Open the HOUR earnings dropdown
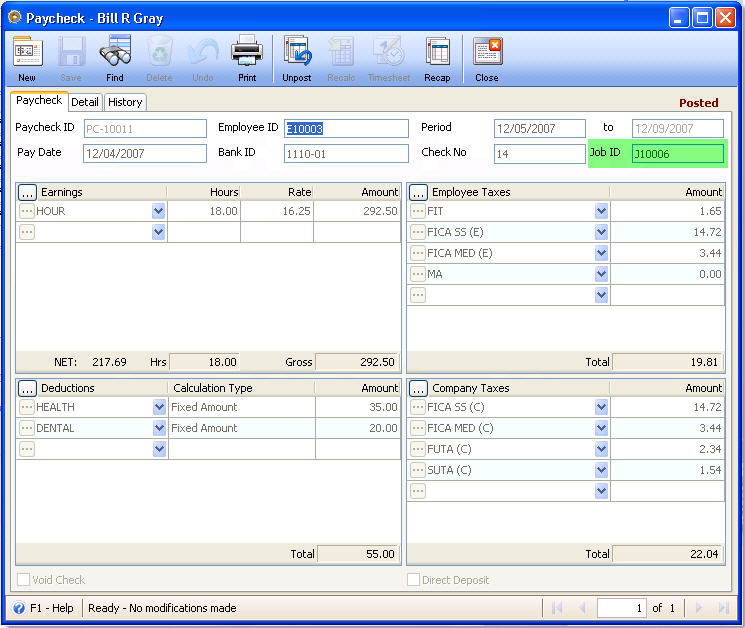745x628 pixels. (159, 211)
